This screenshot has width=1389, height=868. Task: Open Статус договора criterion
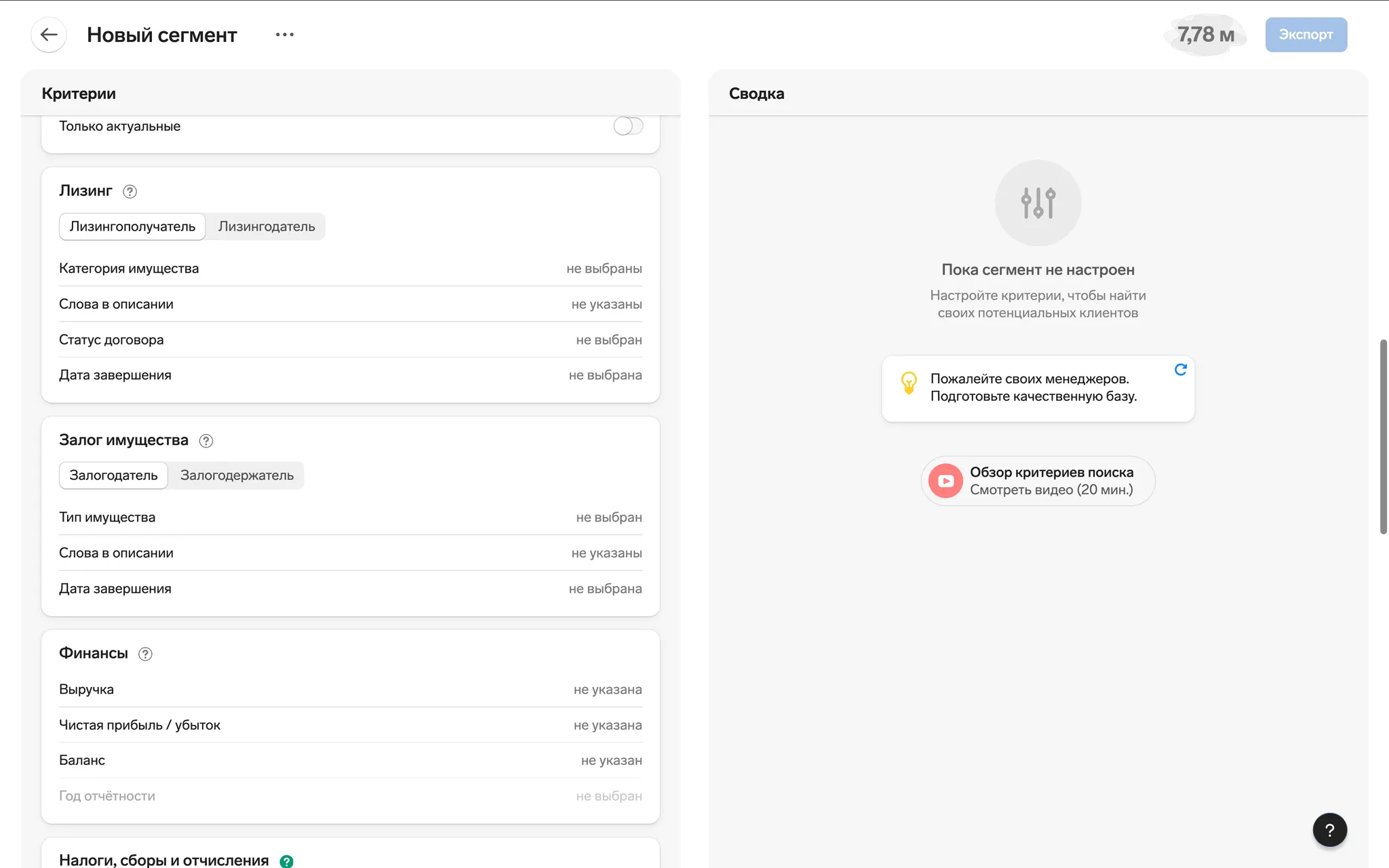(x=350, y=340)
